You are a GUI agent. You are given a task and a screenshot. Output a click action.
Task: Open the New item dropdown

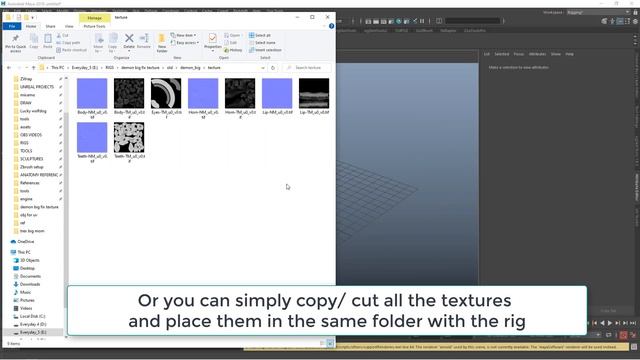tap(183, 35)
